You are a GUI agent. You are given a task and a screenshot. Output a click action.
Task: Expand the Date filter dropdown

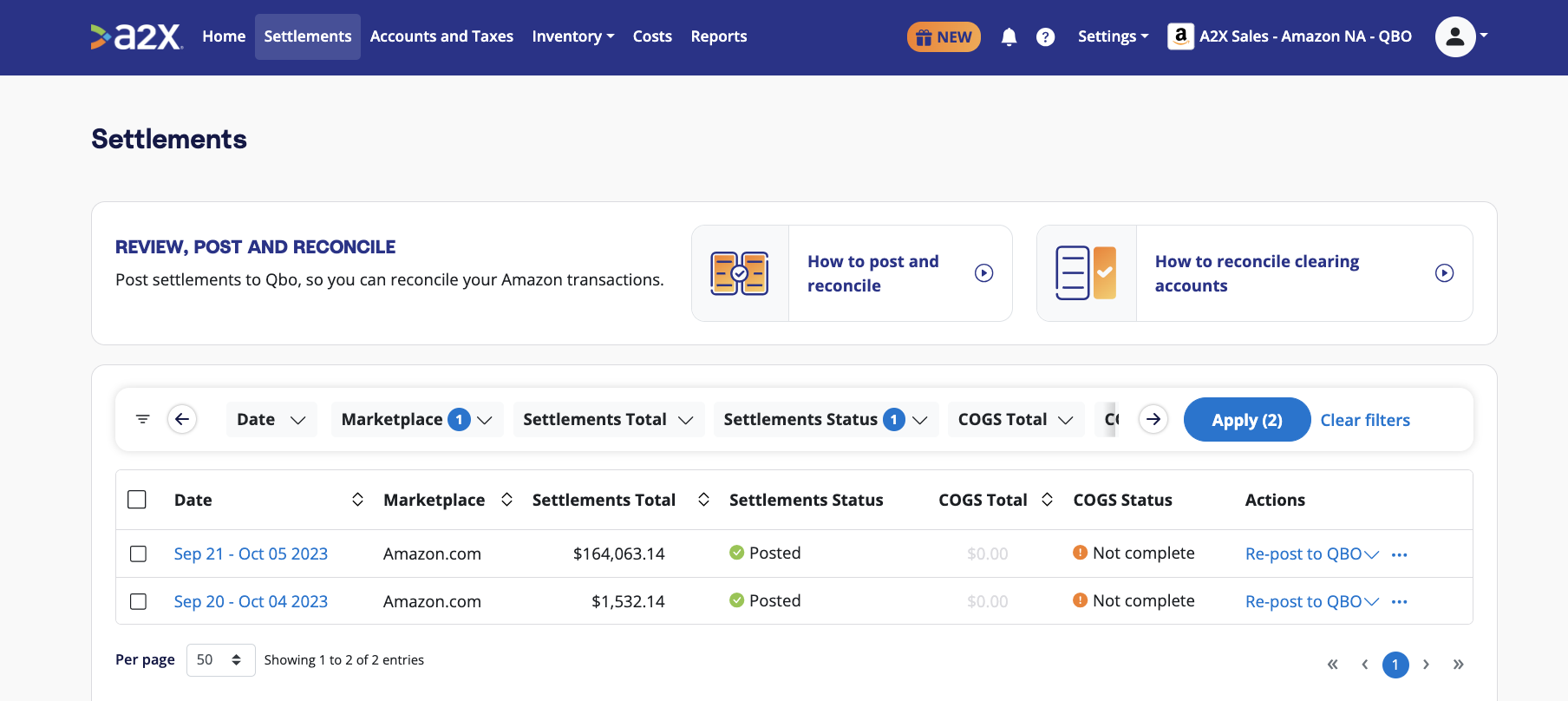tap(271, 419)
